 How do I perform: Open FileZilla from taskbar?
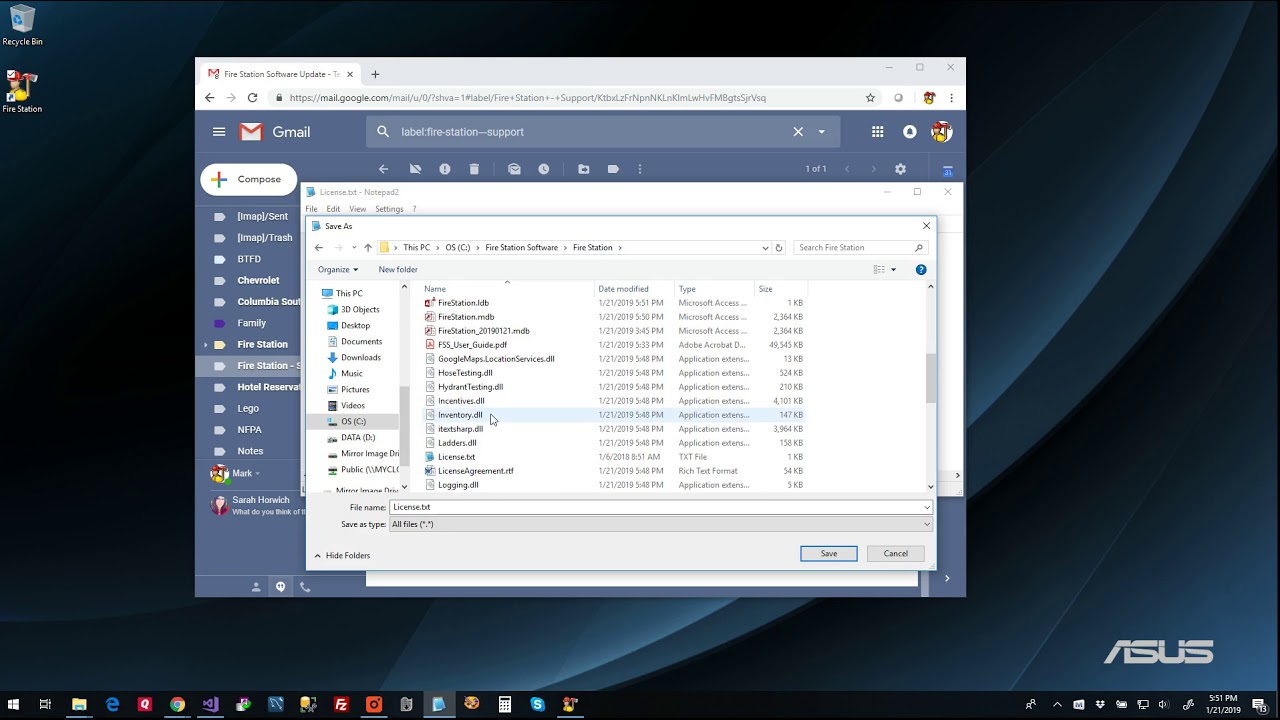click(x=341, y=704)
